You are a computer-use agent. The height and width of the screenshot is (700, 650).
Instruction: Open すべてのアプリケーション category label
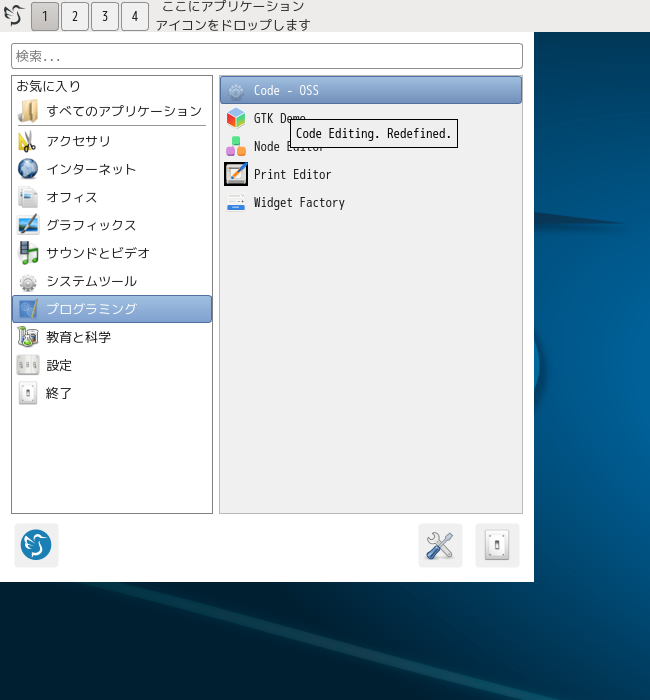[x=125, y=111]
